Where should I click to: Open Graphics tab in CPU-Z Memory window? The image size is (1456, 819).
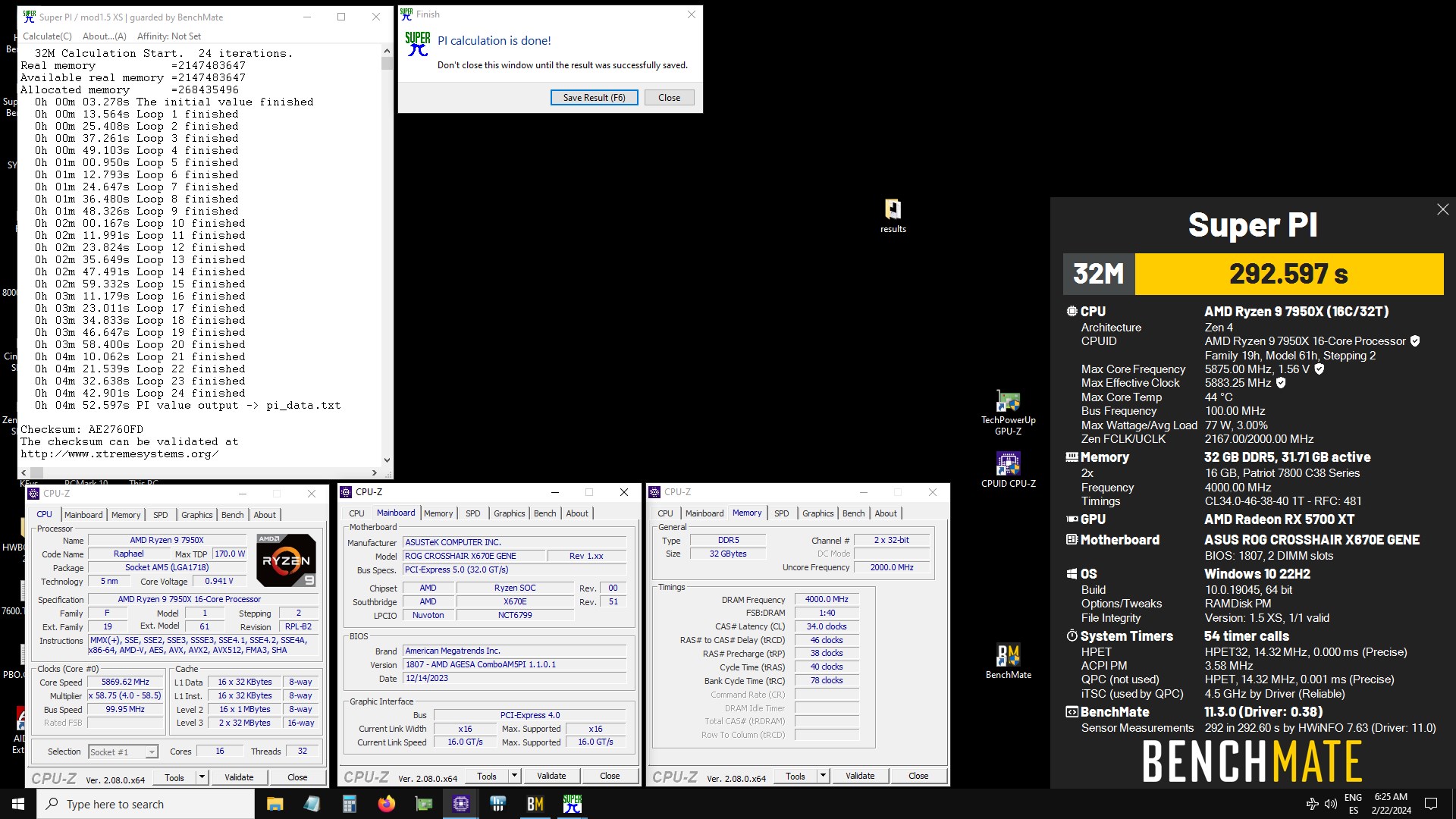(x=817, y=513)
